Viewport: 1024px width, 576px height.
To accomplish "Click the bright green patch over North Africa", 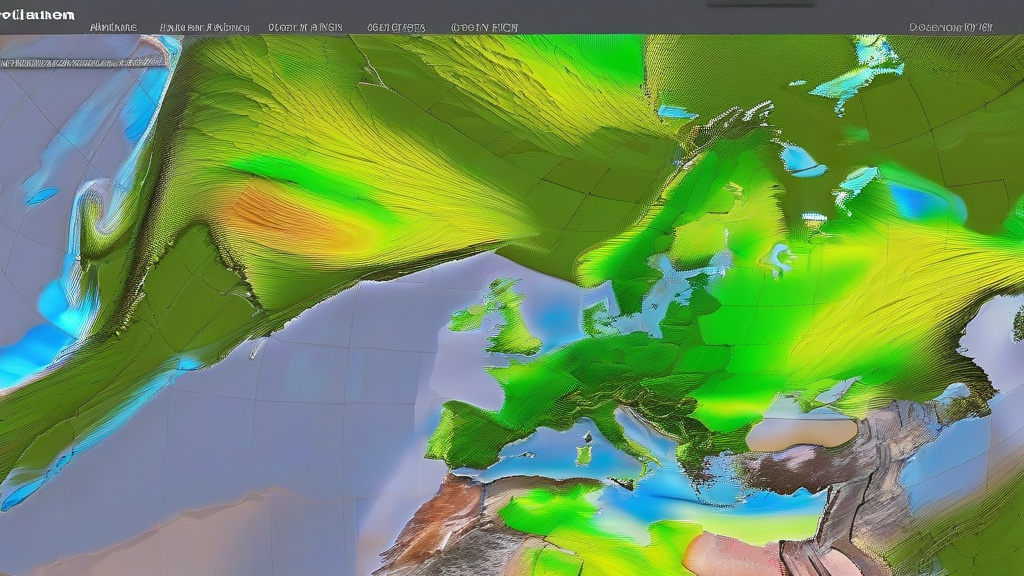I will [550, 515].
